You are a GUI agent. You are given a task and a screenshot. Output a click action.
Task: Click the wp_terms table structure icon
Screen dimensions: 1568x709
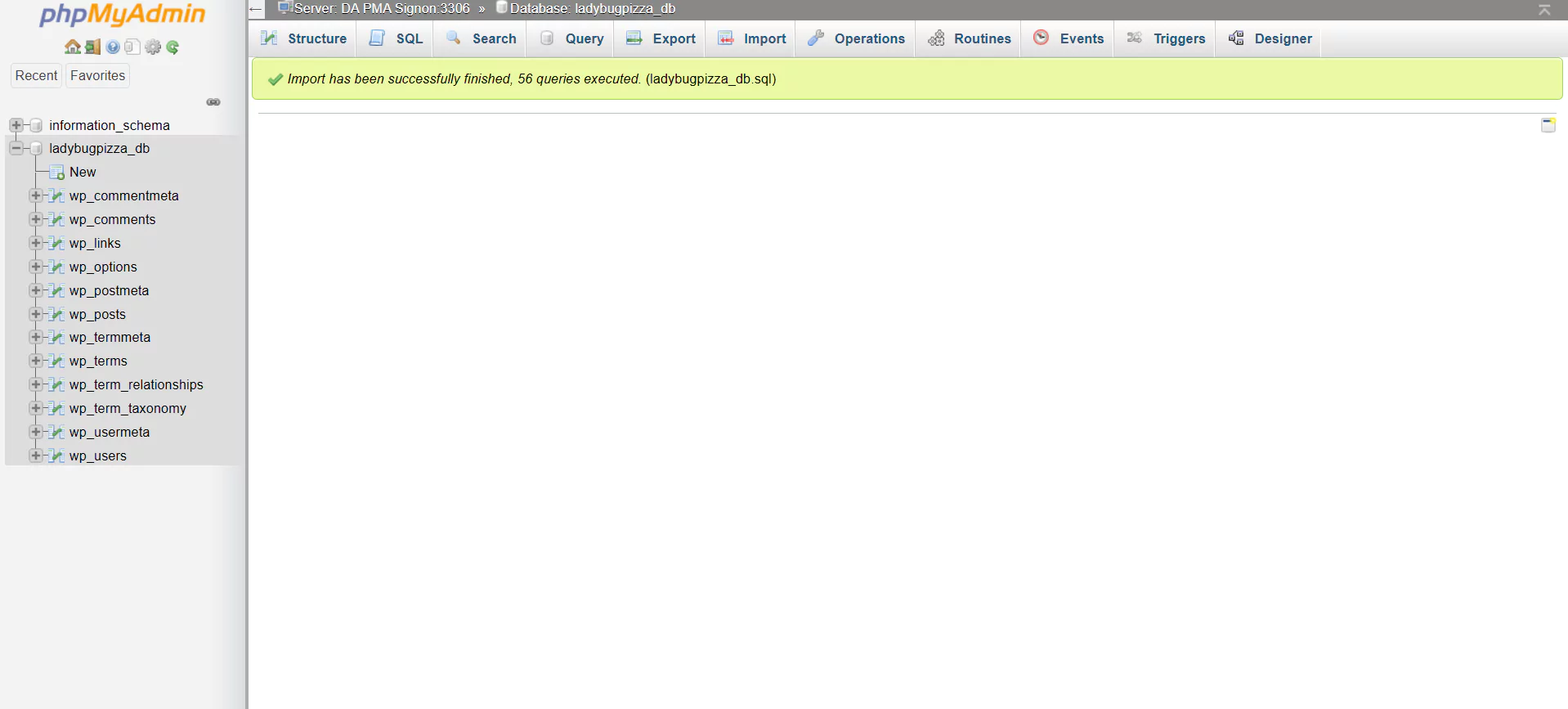(x=56, y=361)
